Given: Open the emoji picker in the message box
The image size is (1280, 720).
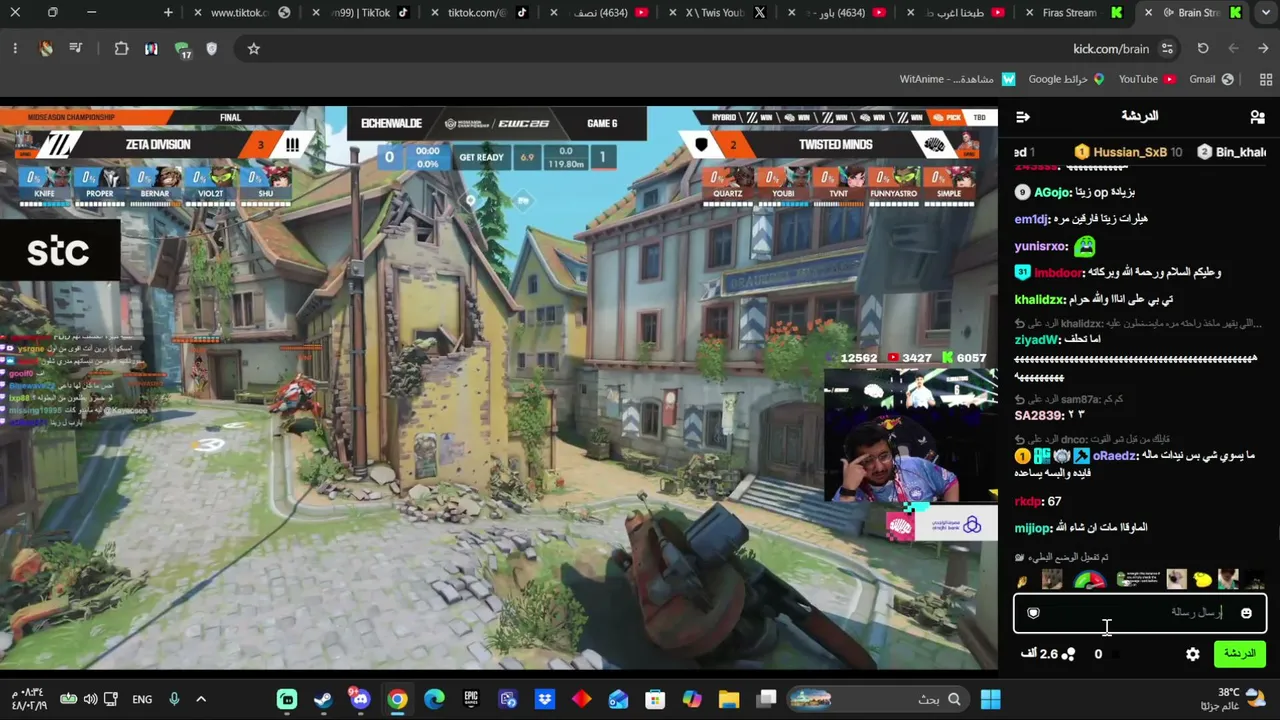Looking at the screenshot, I should 1246,613.
